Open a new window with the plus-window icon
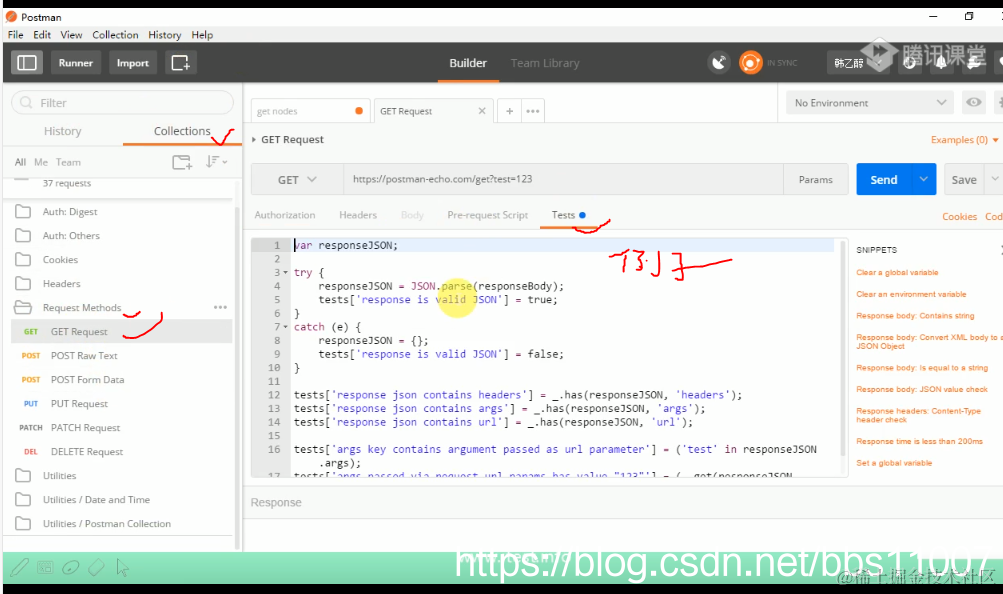The image size is (1003, 594). coord(180,63)
